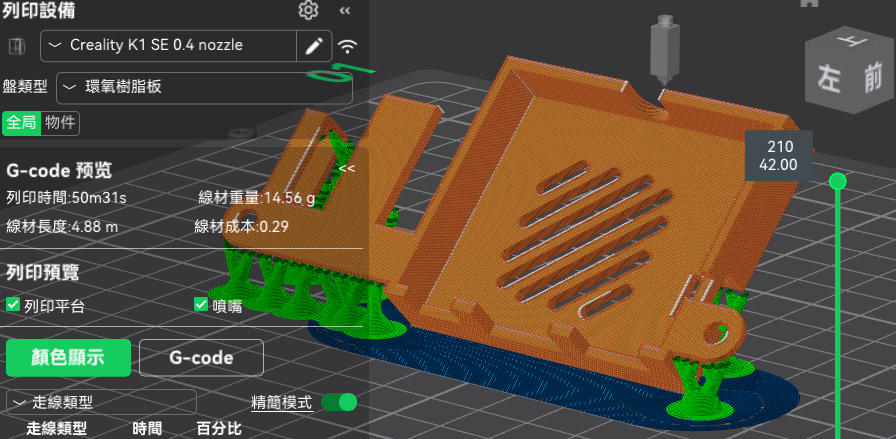Click the 走線類型 column header
The width and height of the screenshot is (896, 439).
[57, 429]
